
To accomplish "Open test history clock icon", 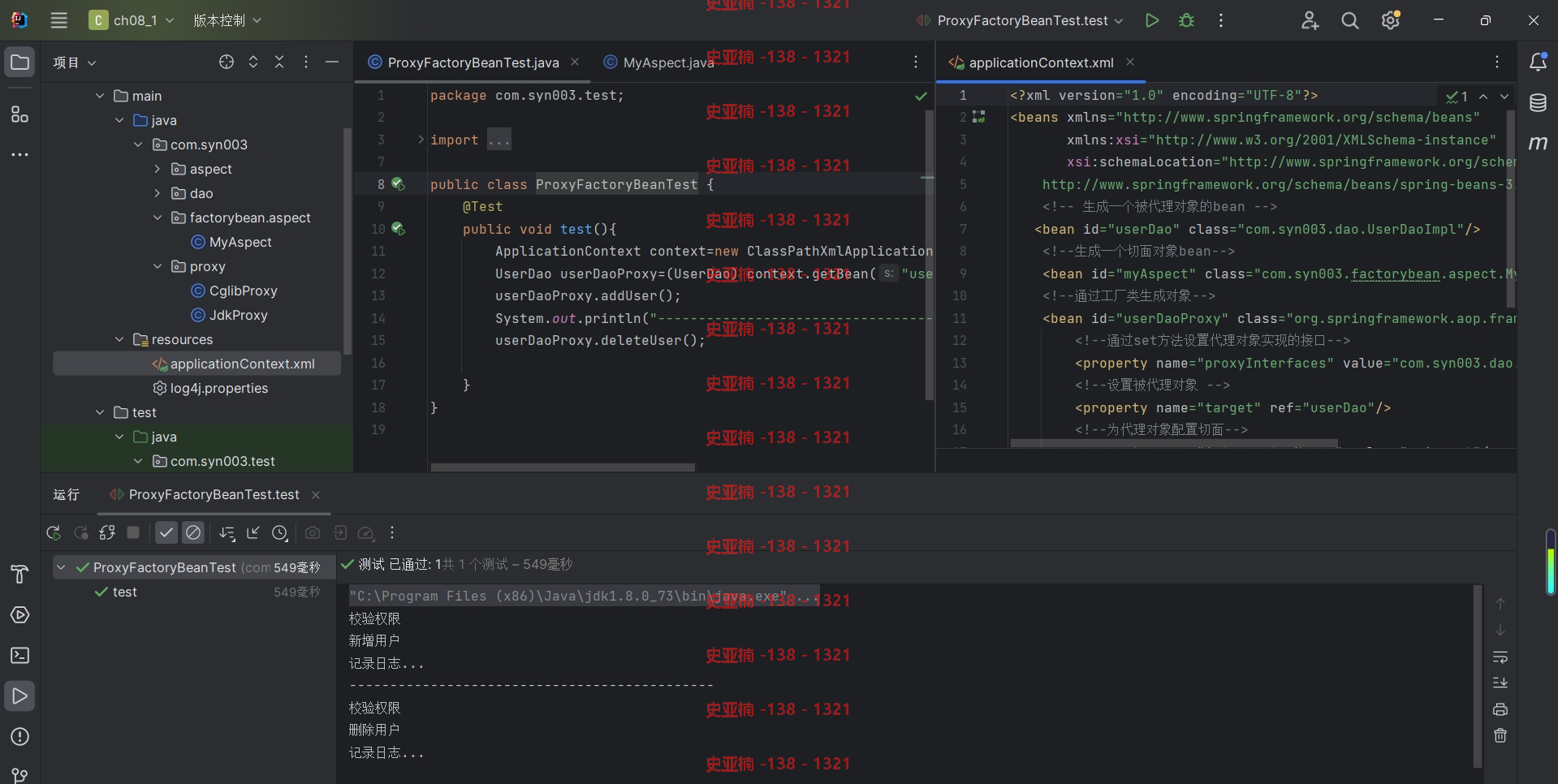I will click(280, 532).
